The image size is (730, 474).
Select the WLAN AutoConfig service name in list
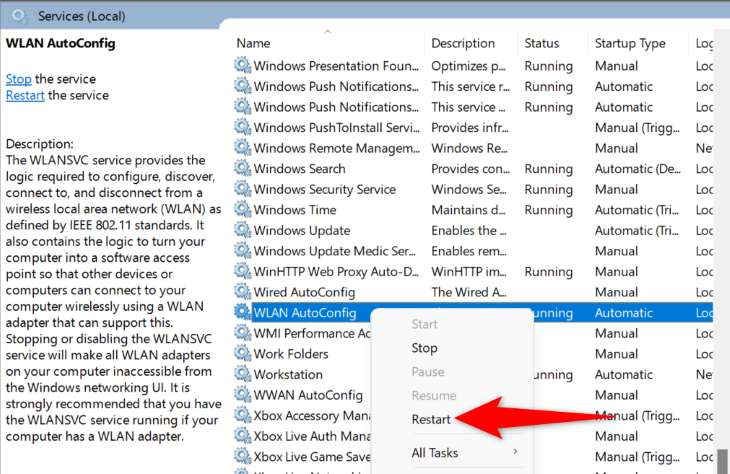point(305,312)
